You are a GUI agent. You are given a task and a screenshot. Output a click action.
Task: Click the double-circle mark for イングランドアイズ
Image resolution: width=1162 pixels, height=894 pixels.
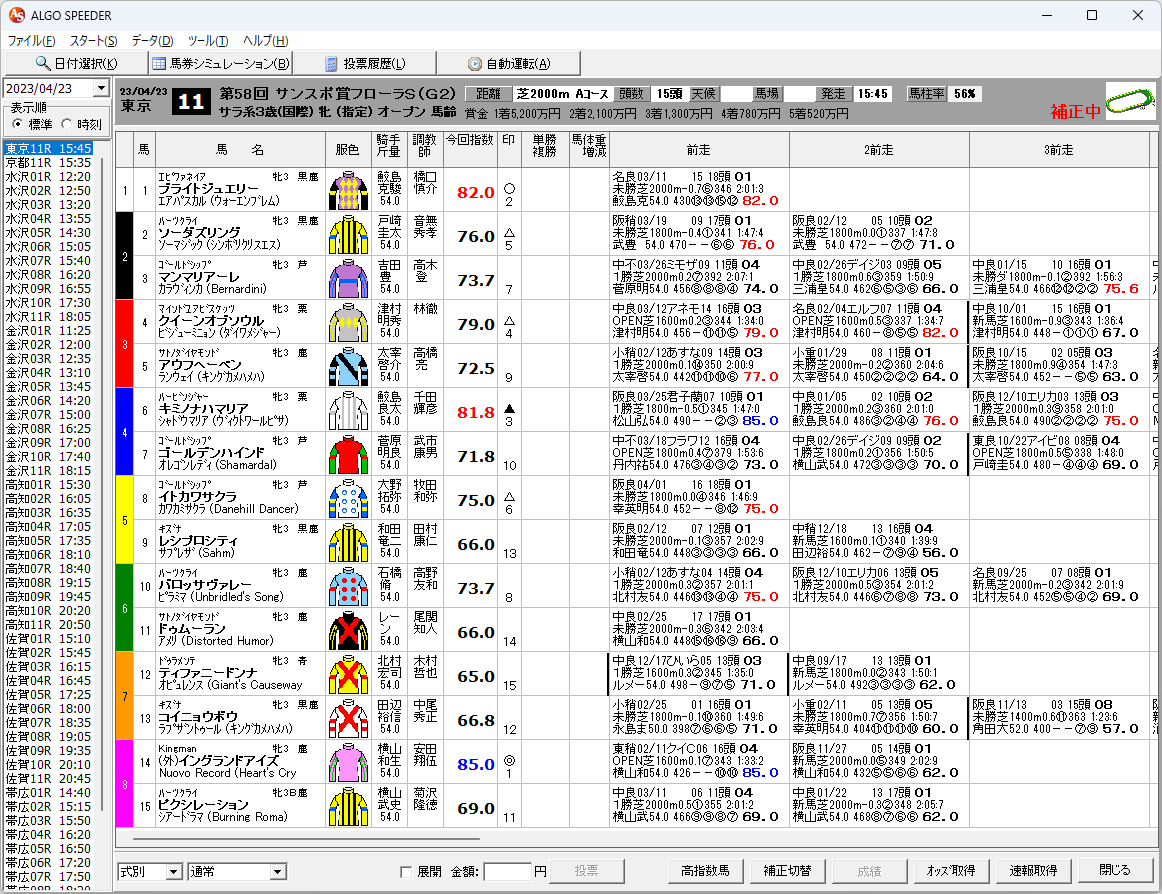(508, 761)
